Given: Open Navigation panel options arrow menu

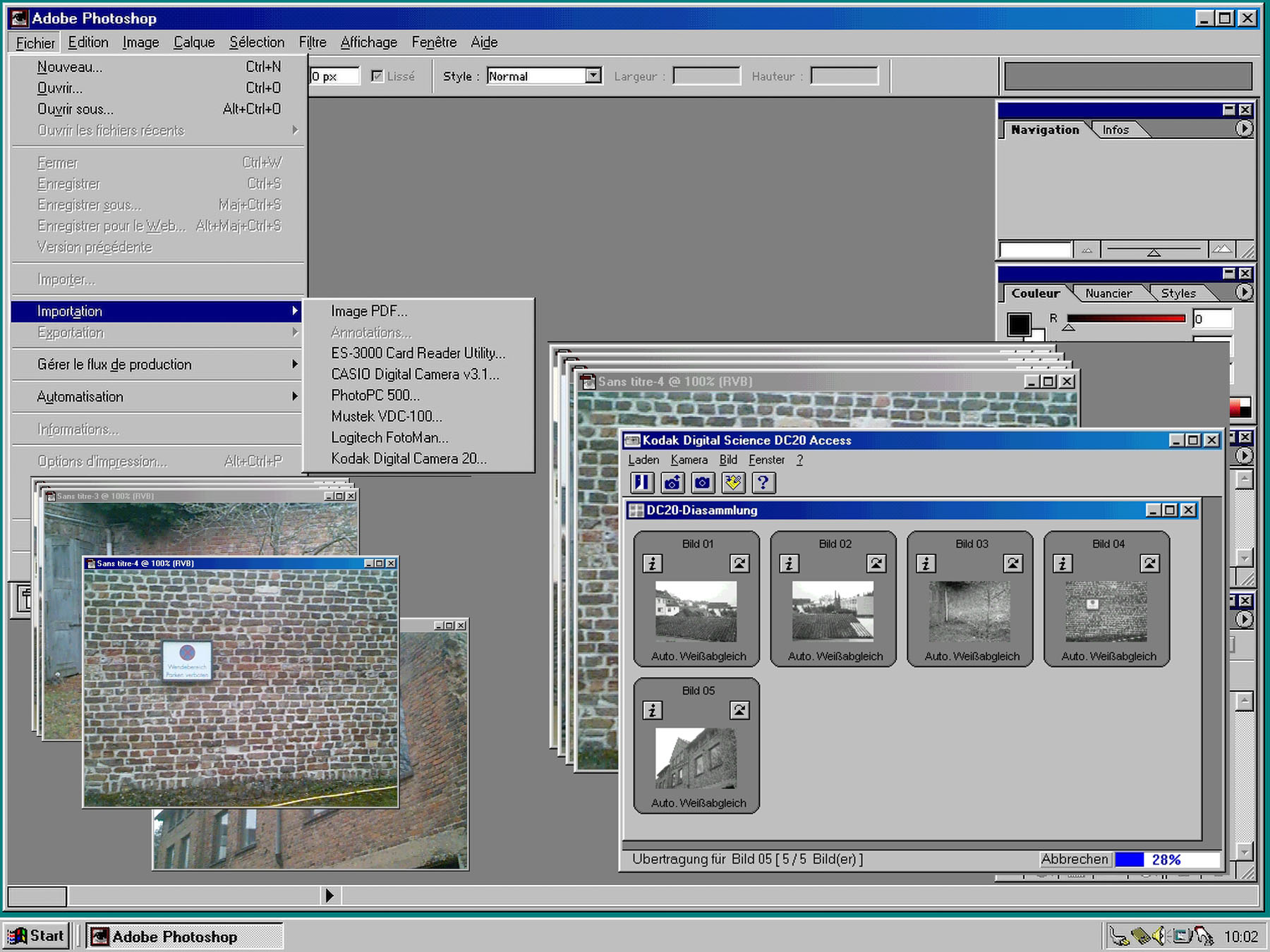Looking at the screenshot, I should coord(1244,129).
